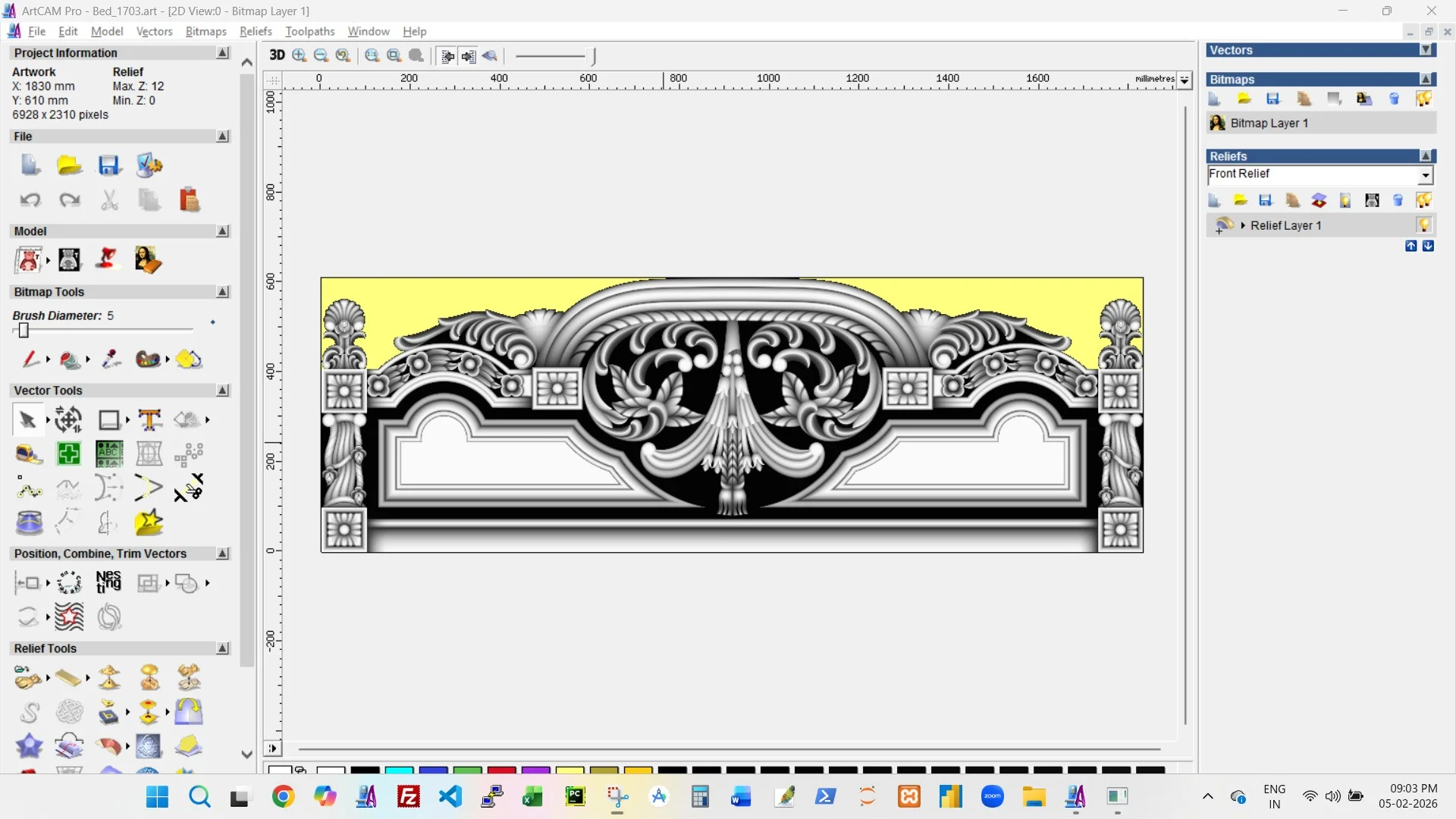Click the Zoom In tool
The width and height of the screenshot is (1456, 819).
(300, 55)
